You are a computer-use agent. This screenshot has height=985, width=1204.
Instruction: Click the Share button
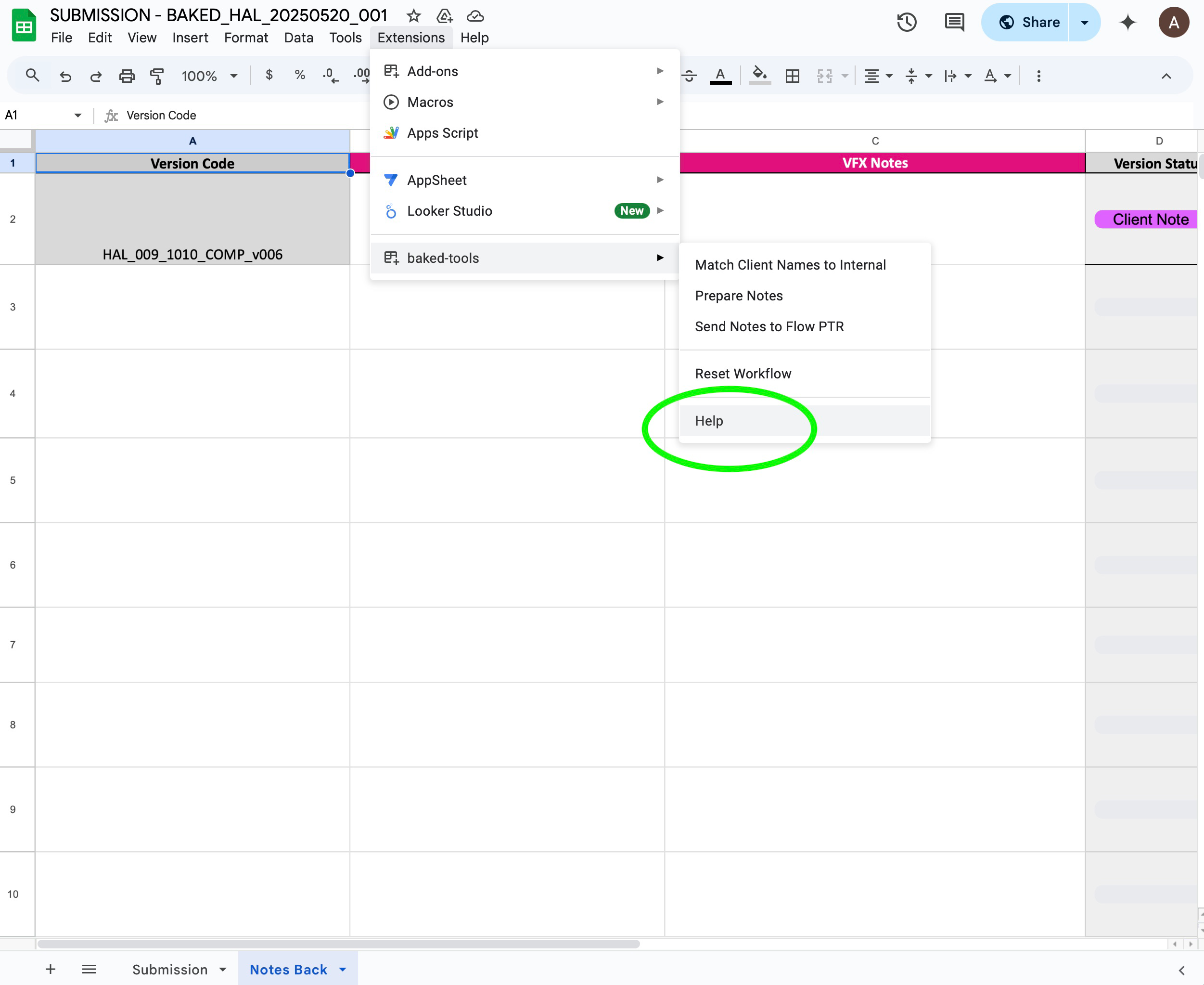(1028, 22)
